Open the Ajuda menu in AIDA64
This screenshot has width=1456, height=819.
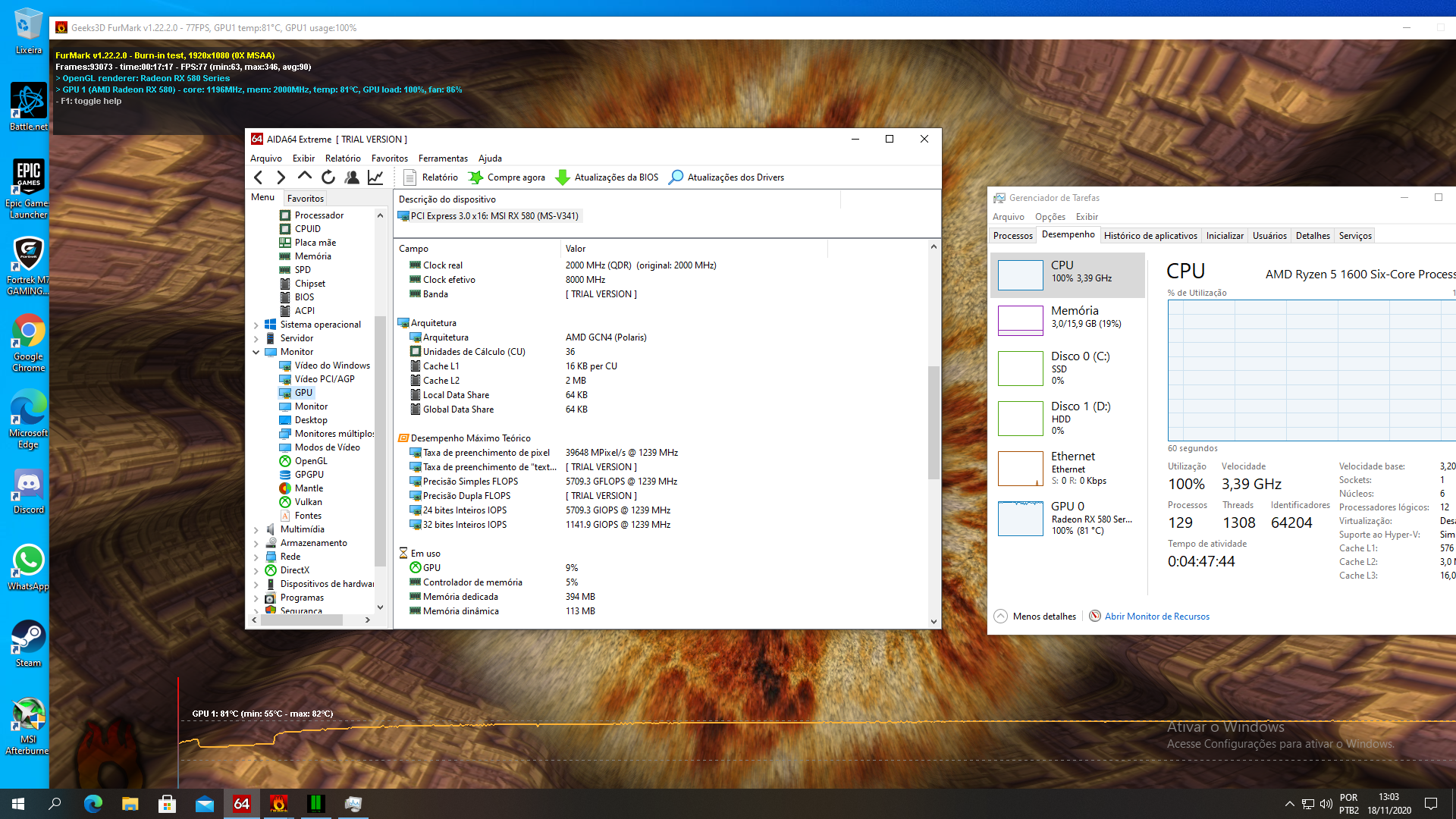[490, 158]
